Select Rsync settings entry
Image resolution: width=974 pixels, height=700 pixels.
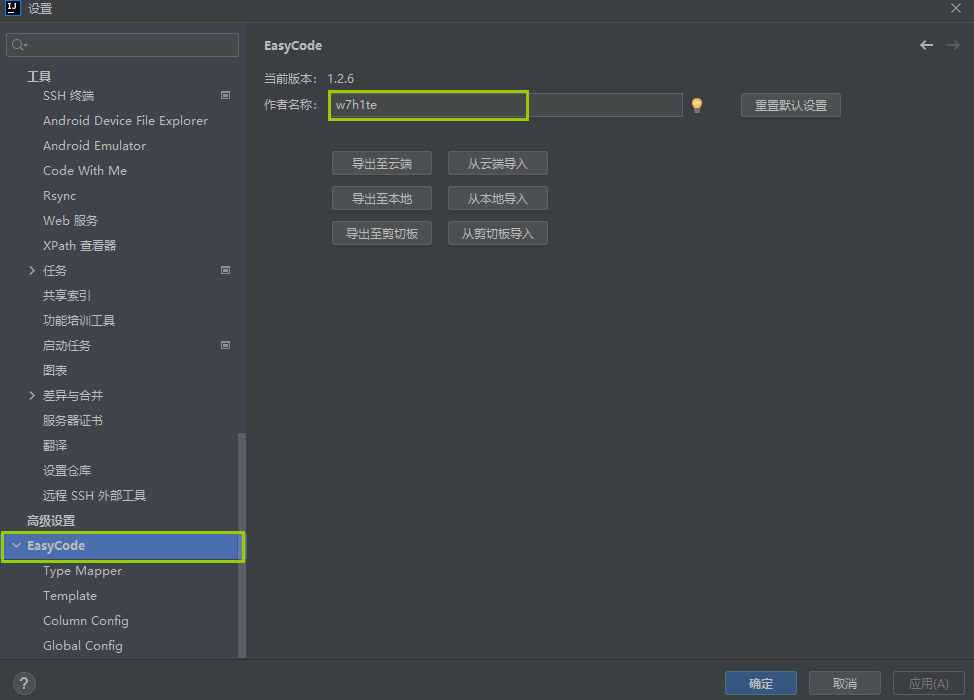(x=60, y=196)
